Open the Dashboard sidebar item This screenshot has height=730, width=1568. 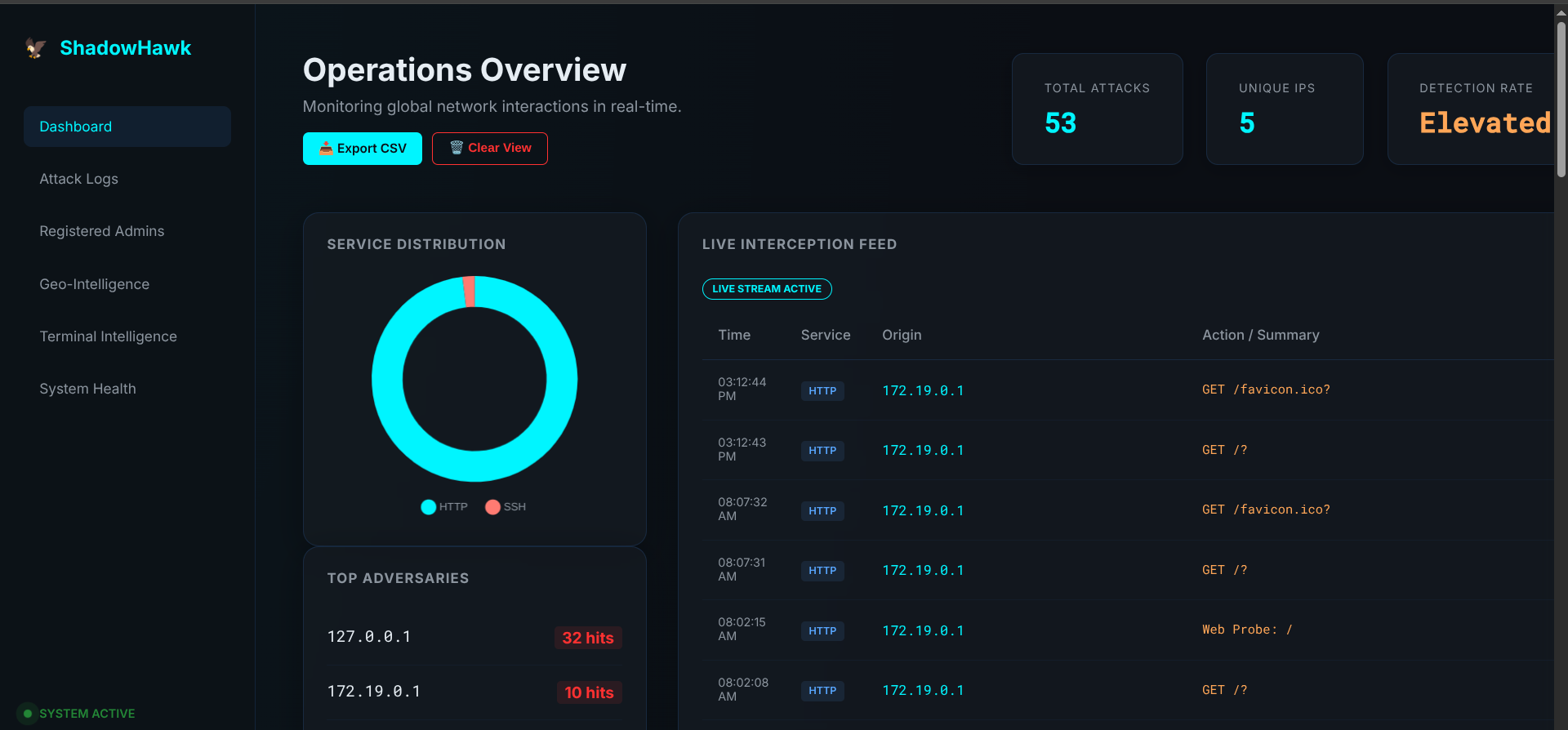127,127
